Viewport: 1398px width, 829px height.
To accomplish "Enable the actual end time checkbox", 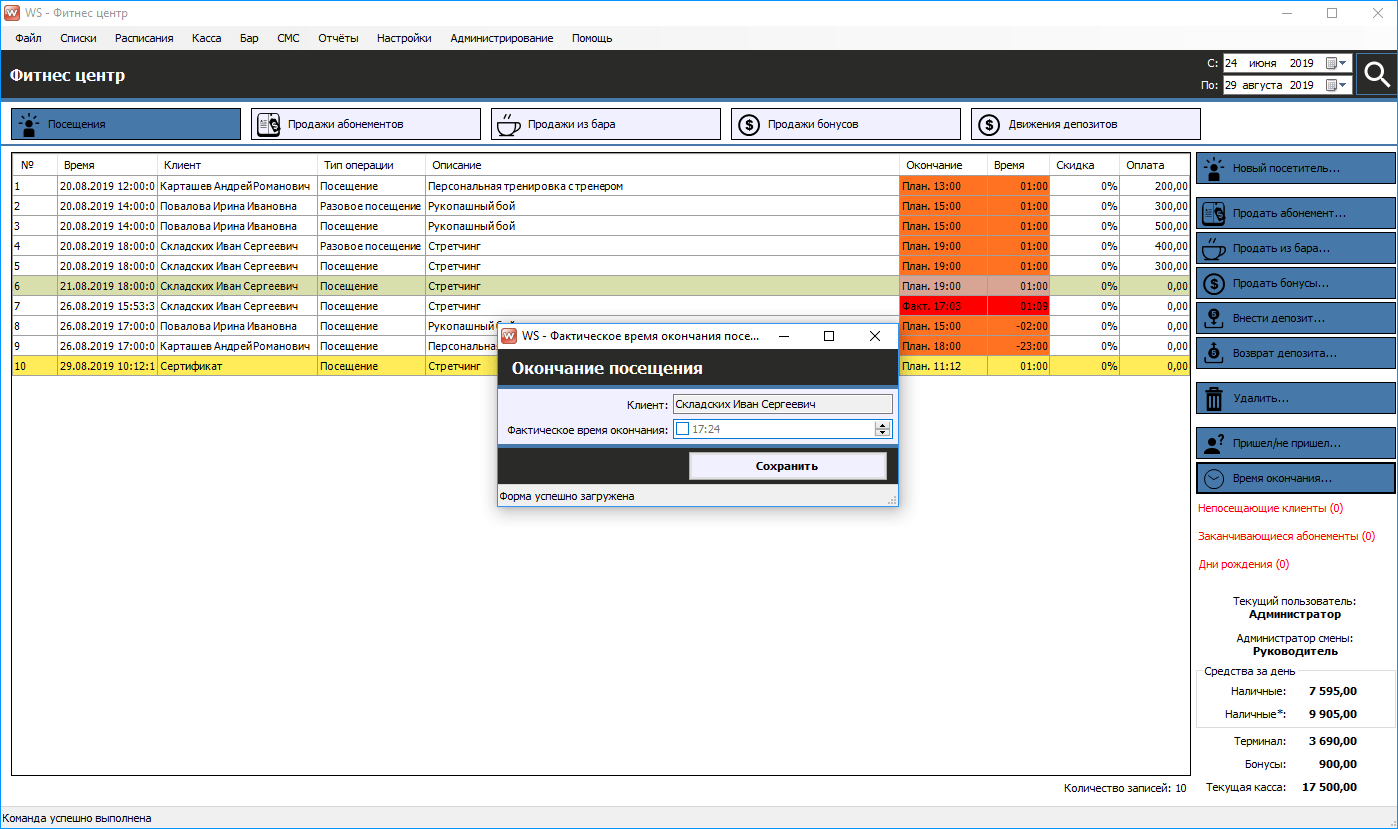I will click(x=682, y=429).
